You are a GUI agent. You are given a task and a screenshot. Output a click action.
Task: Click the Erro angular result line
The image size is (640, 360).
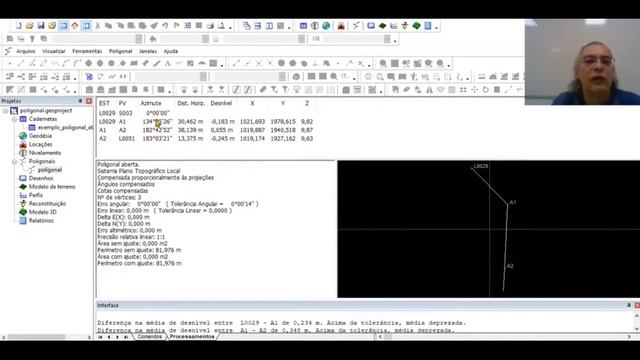(x=178, y=204)
